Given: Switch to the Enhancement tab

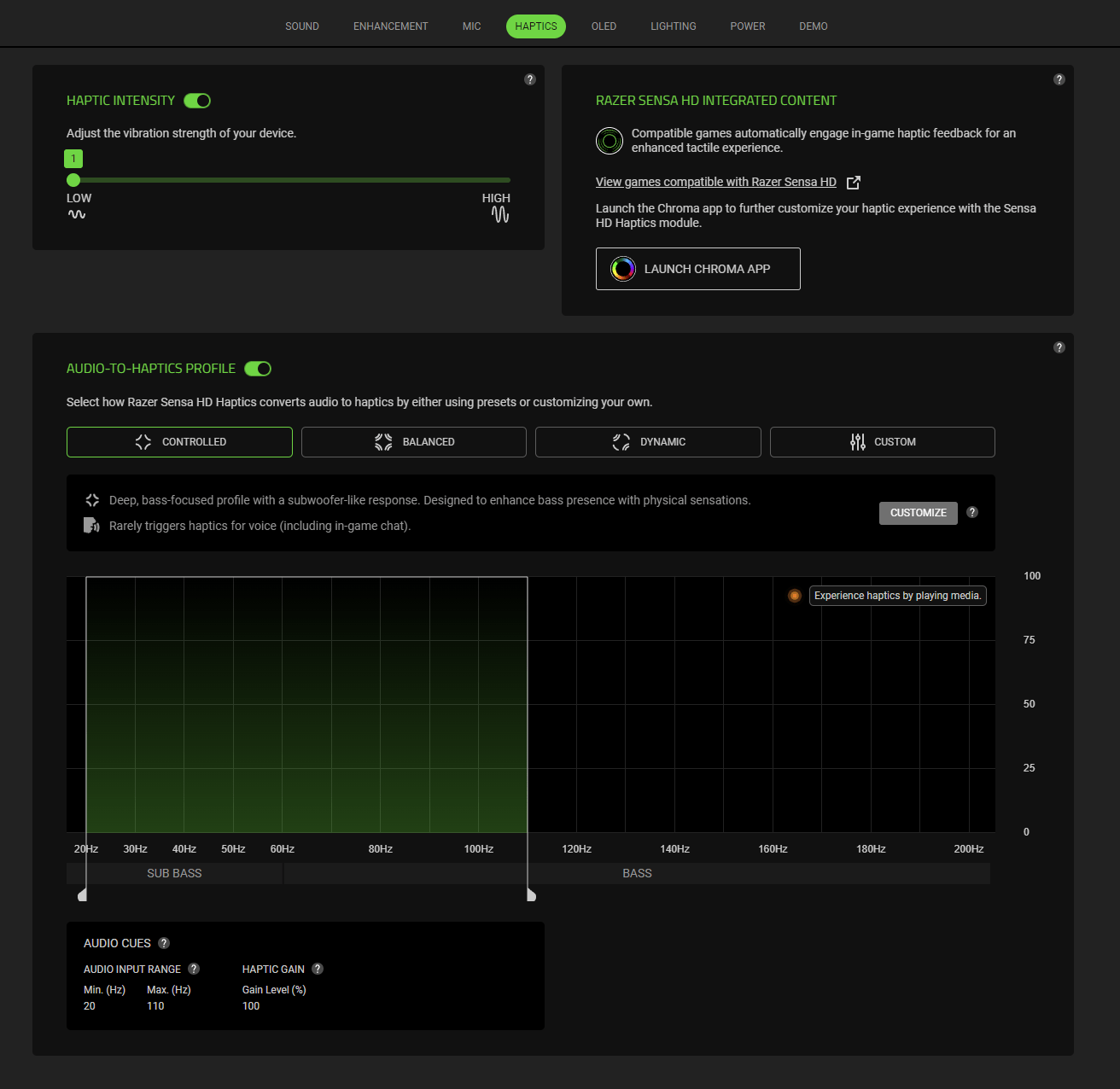Looking at the screenshot, I should click(390, 26).
